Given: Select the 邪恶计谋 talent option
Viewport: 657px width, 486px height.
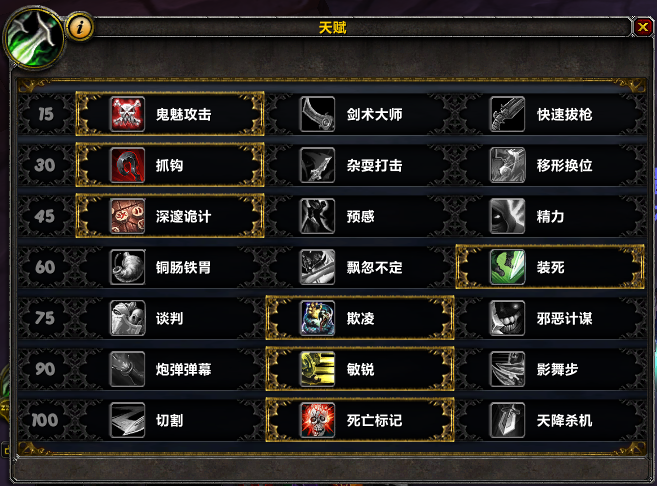Looking at the screenshot, I should pos(550,318).
